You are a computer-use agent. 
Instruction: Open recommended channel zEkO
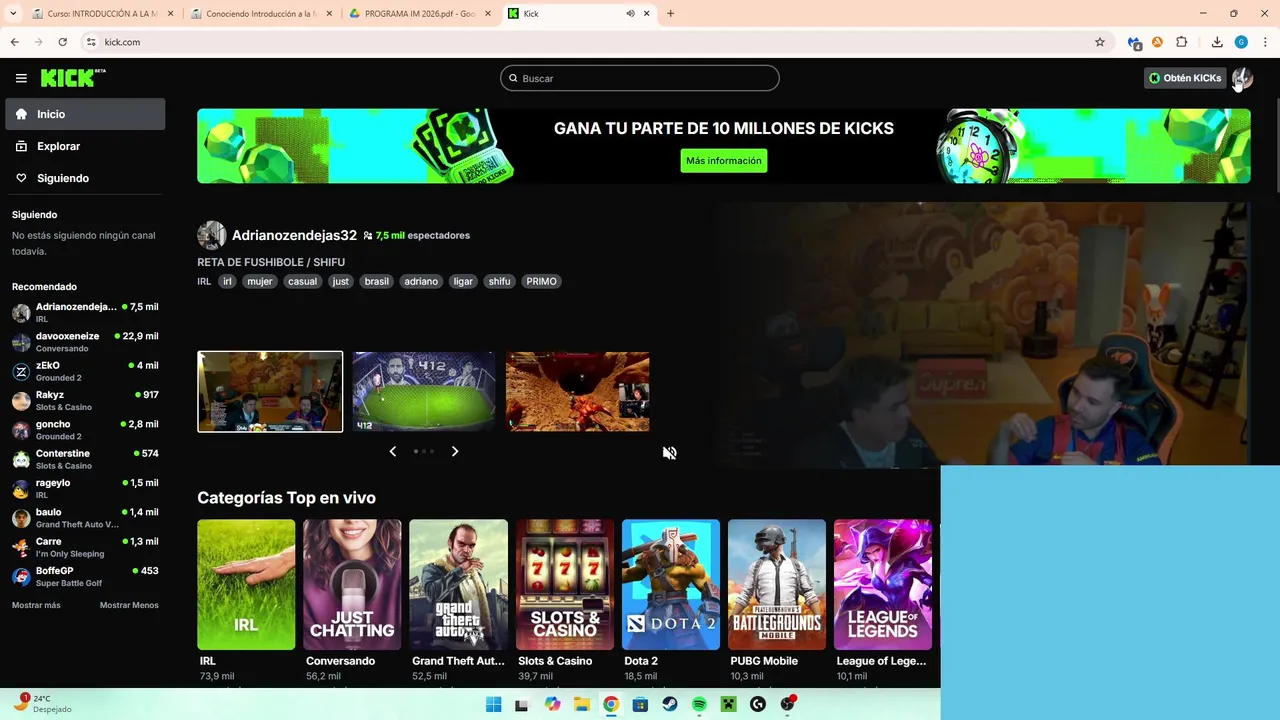(x=85, y=371)
